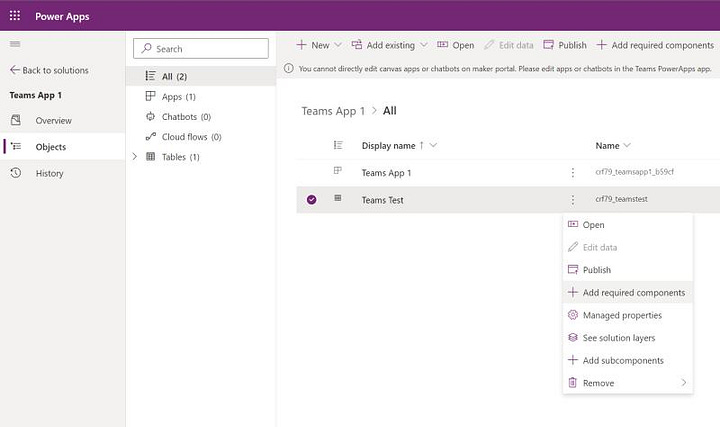Click the table icon in Teams Test row

click(338, 198)
